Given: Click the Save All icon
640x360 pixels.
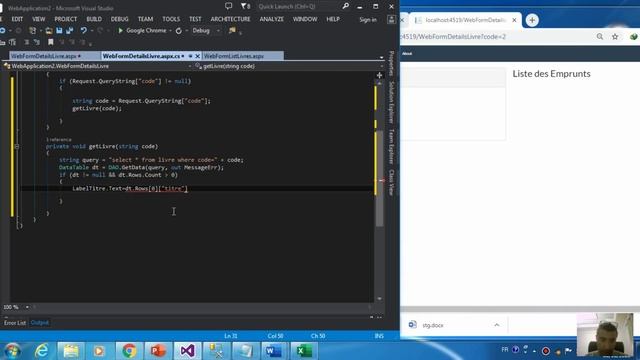Looking at the screenshot, I should (69, 31).
